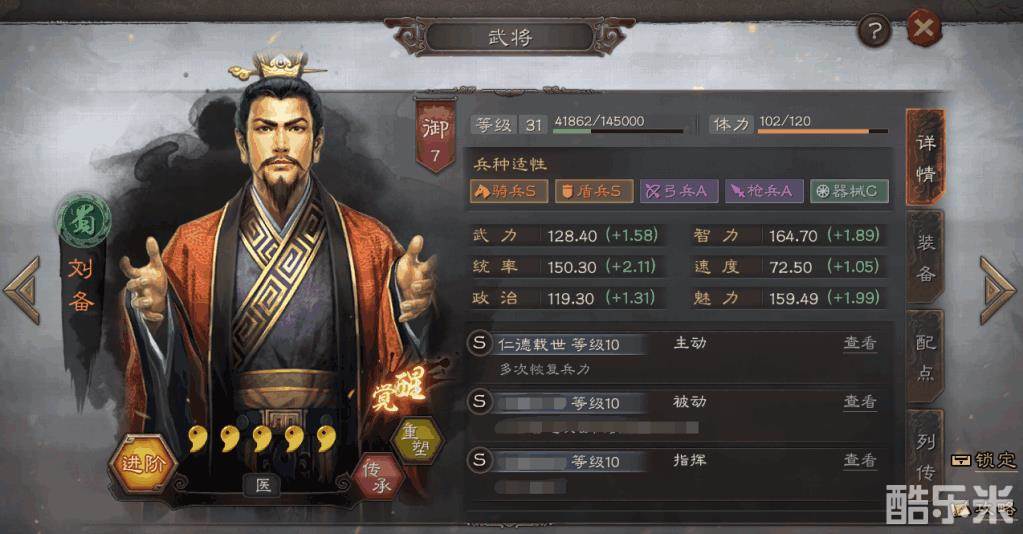Viewport: 1023px width, 534px height.
Task: Click the question mark help icon
Action: (x=874, y=30)
